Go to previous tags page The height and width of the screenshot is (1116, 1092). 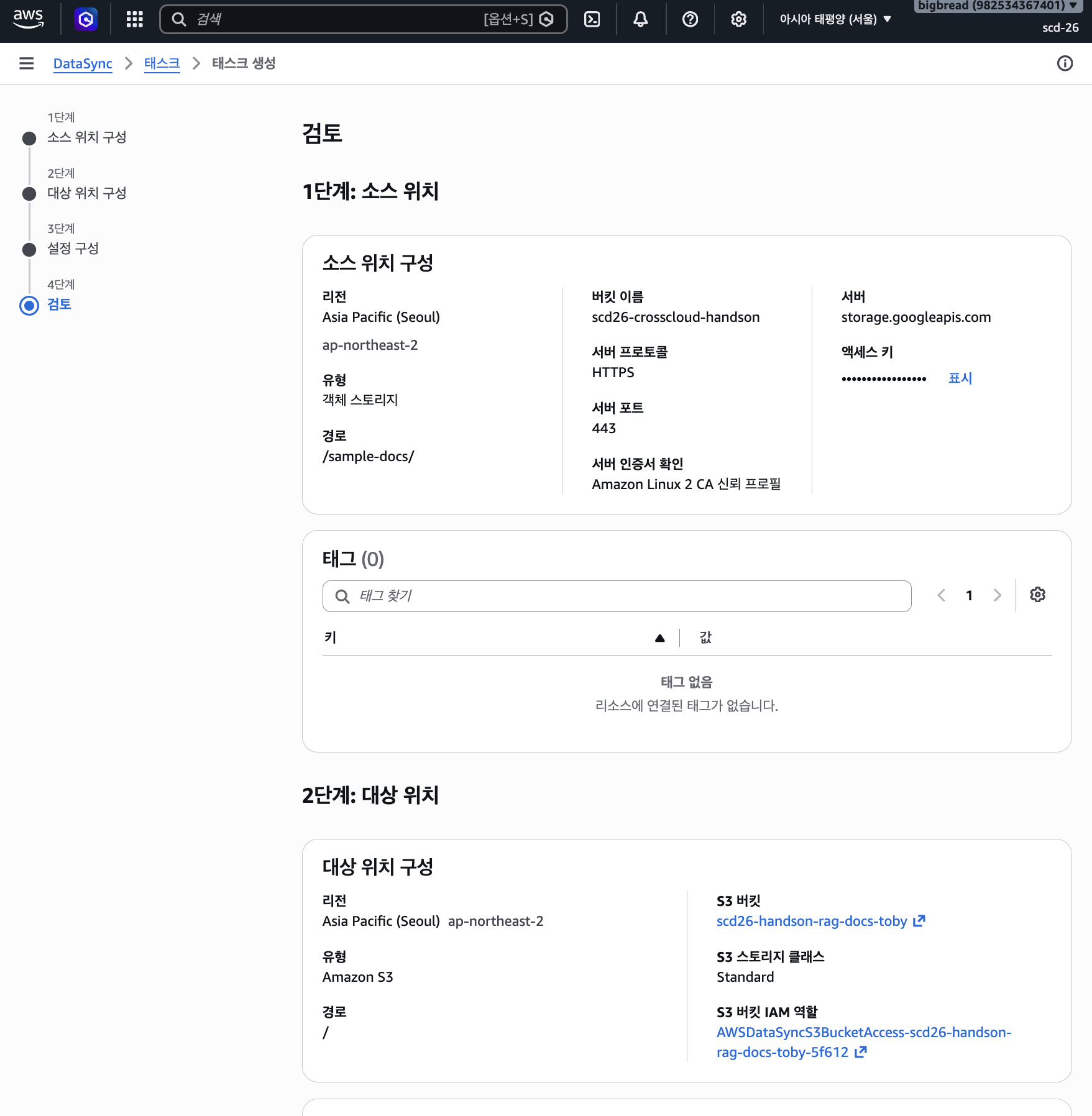click(942, 595)
